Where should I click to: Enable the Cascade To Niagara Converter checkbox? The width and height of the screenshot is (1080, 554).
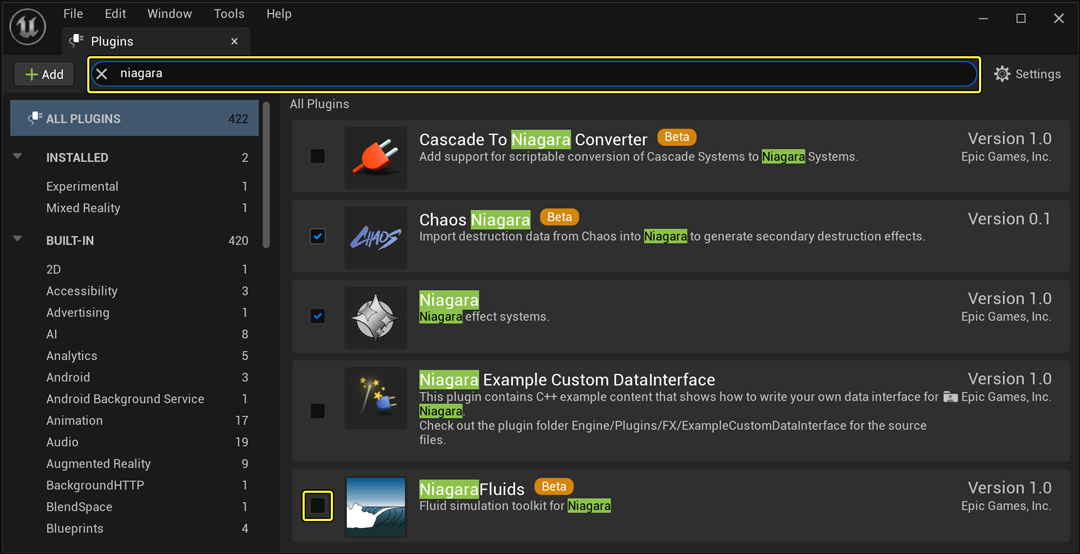317,156
